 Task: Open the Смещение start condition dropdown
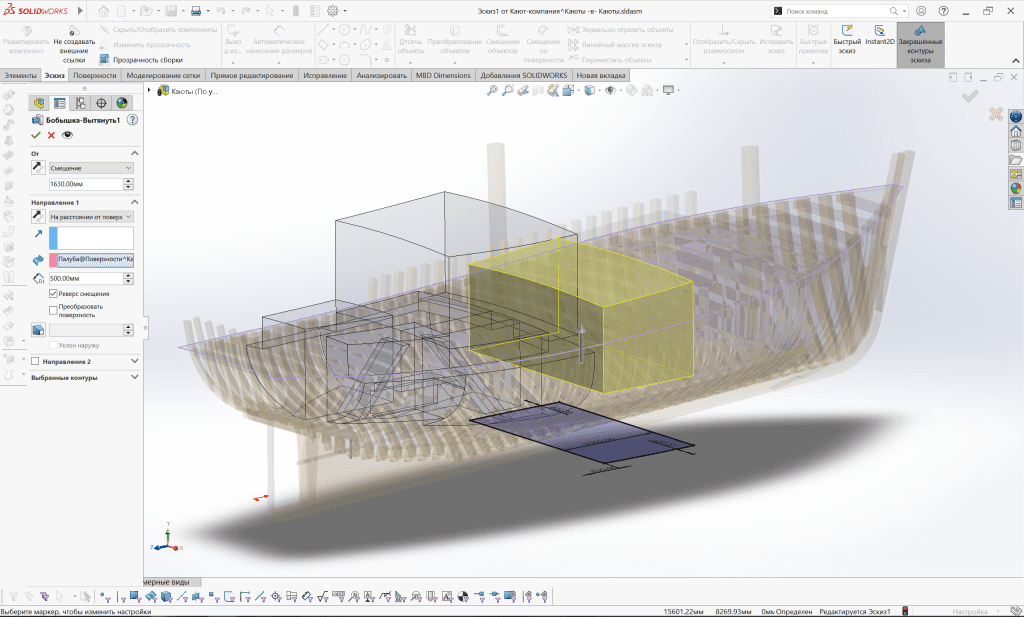pyautogui.click(x=91, y=168)
